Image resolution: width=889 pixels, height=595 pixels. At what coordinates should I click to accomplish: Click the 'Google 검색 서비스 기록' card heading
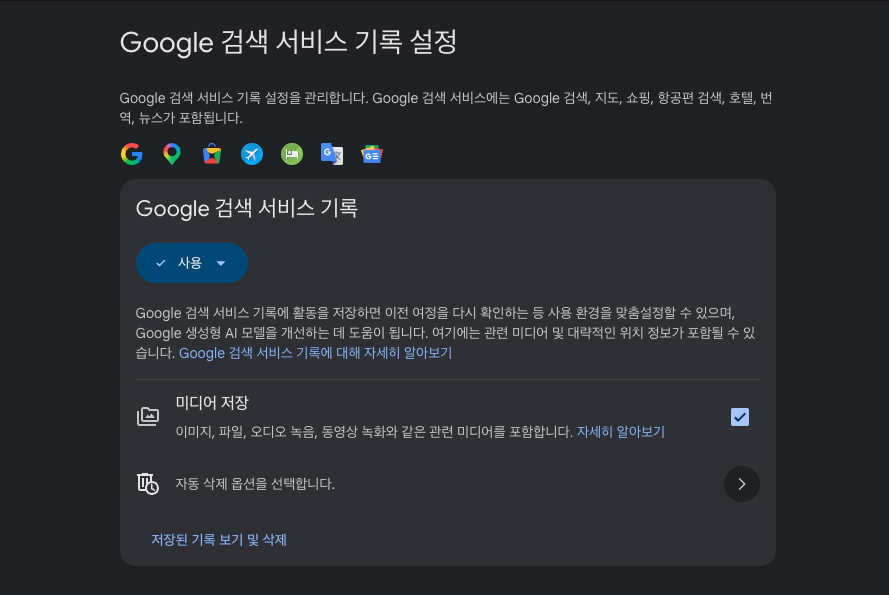[x=247, y=208]
